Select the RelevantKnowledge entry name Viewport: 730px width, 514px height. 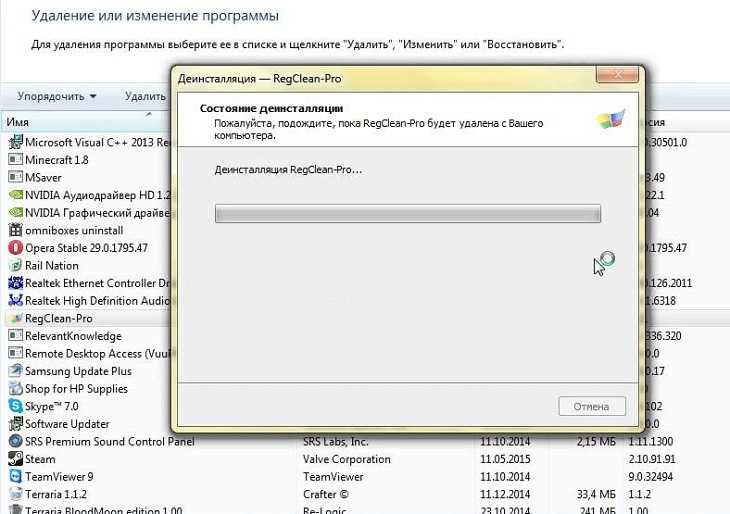pos(73,336)
